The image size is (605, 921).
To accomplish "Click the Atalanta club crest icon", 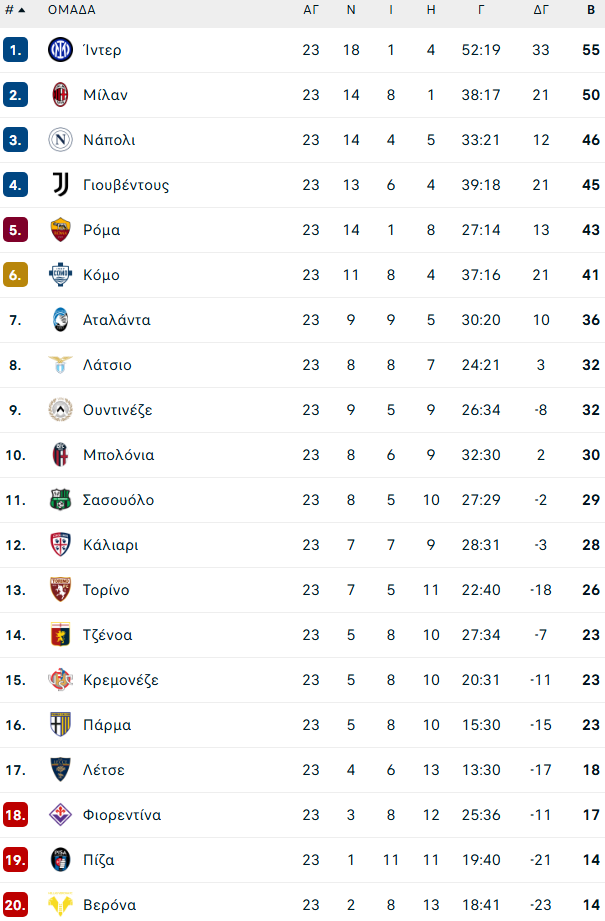I will pos(61,320).
